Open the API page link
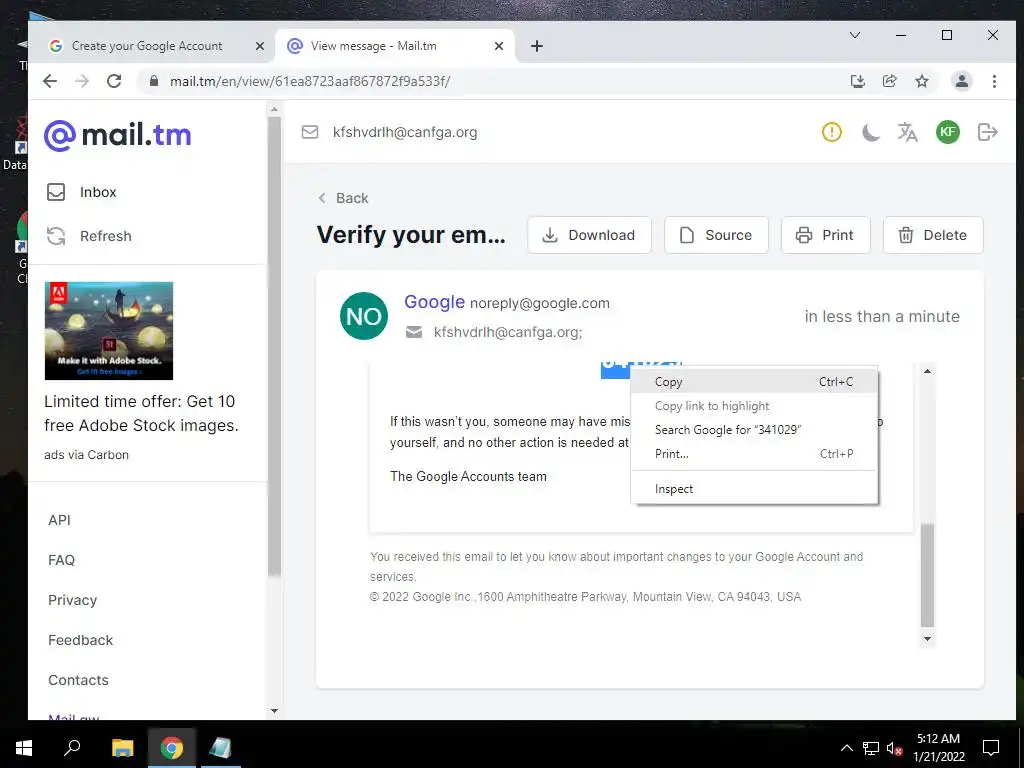Viewport: 1024px width, 768px height. [x=59, y=520]
